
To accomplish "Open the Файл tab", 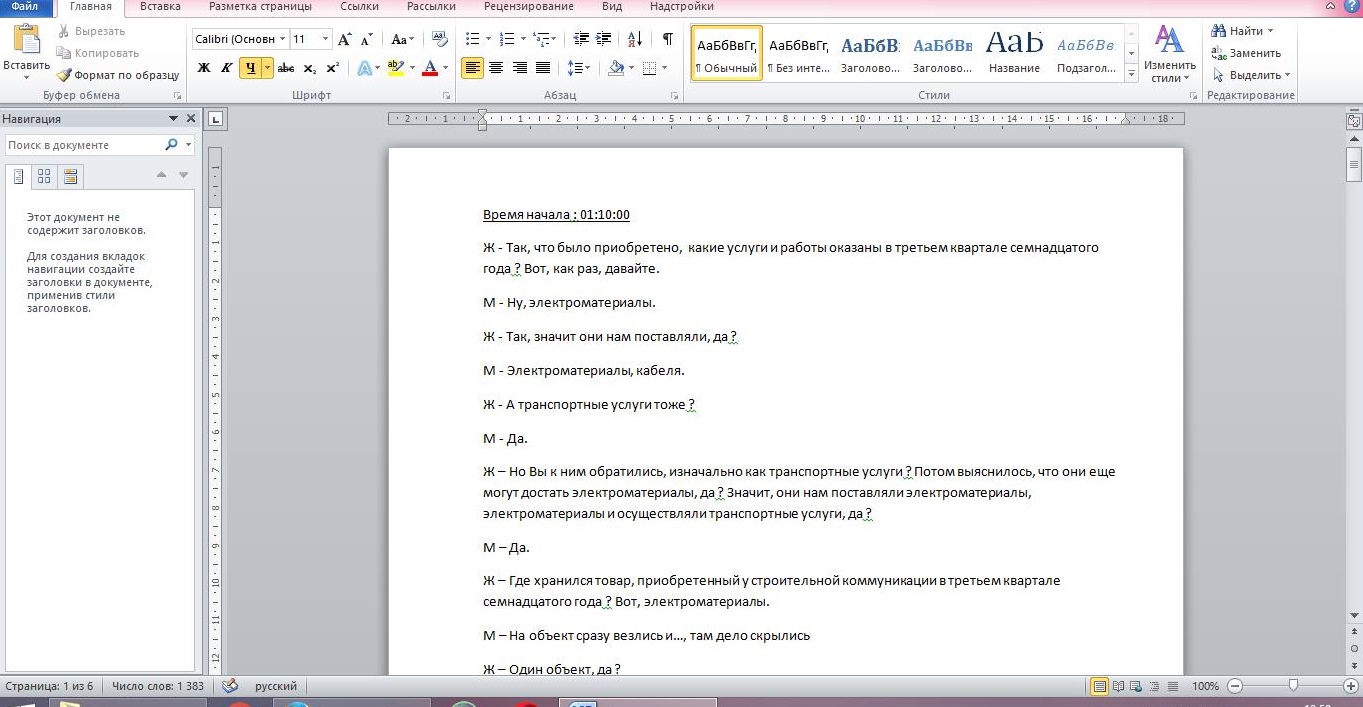I will [24, 6].
